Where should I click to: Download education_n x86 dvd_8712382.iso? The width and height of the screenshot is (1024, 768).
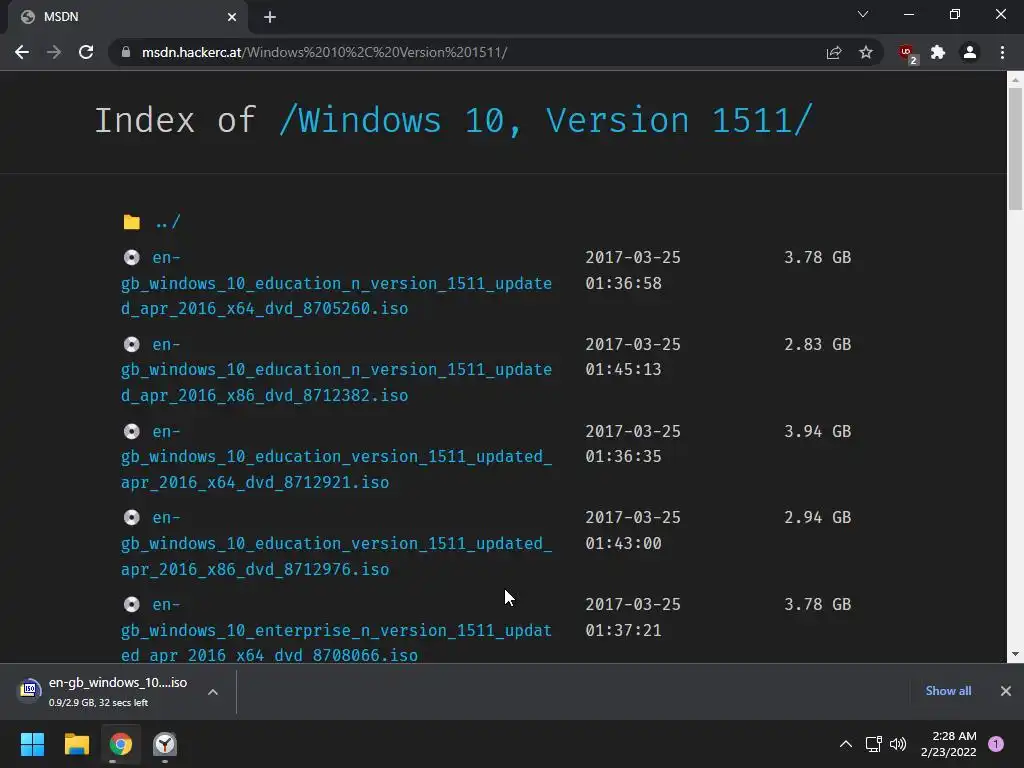pos(336,370)
